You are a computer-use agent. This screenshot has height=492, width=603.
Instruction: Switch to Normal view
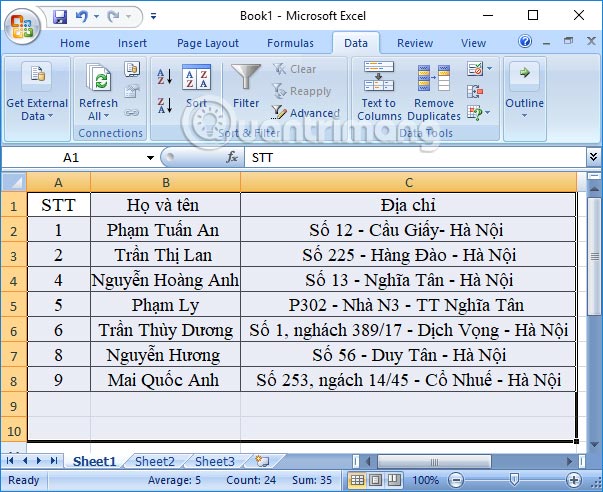pos(356,480)
